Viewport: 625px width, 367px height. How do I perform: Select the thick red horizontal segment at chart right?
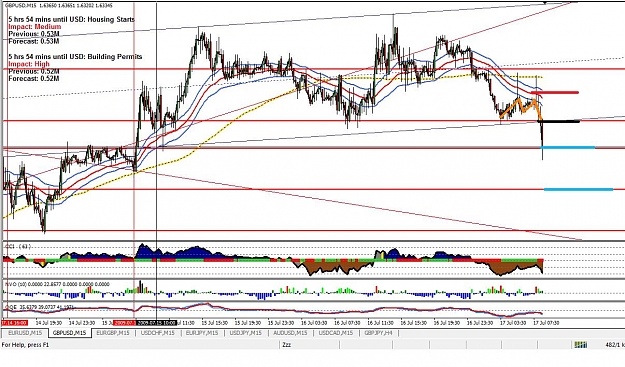[555, 92]
